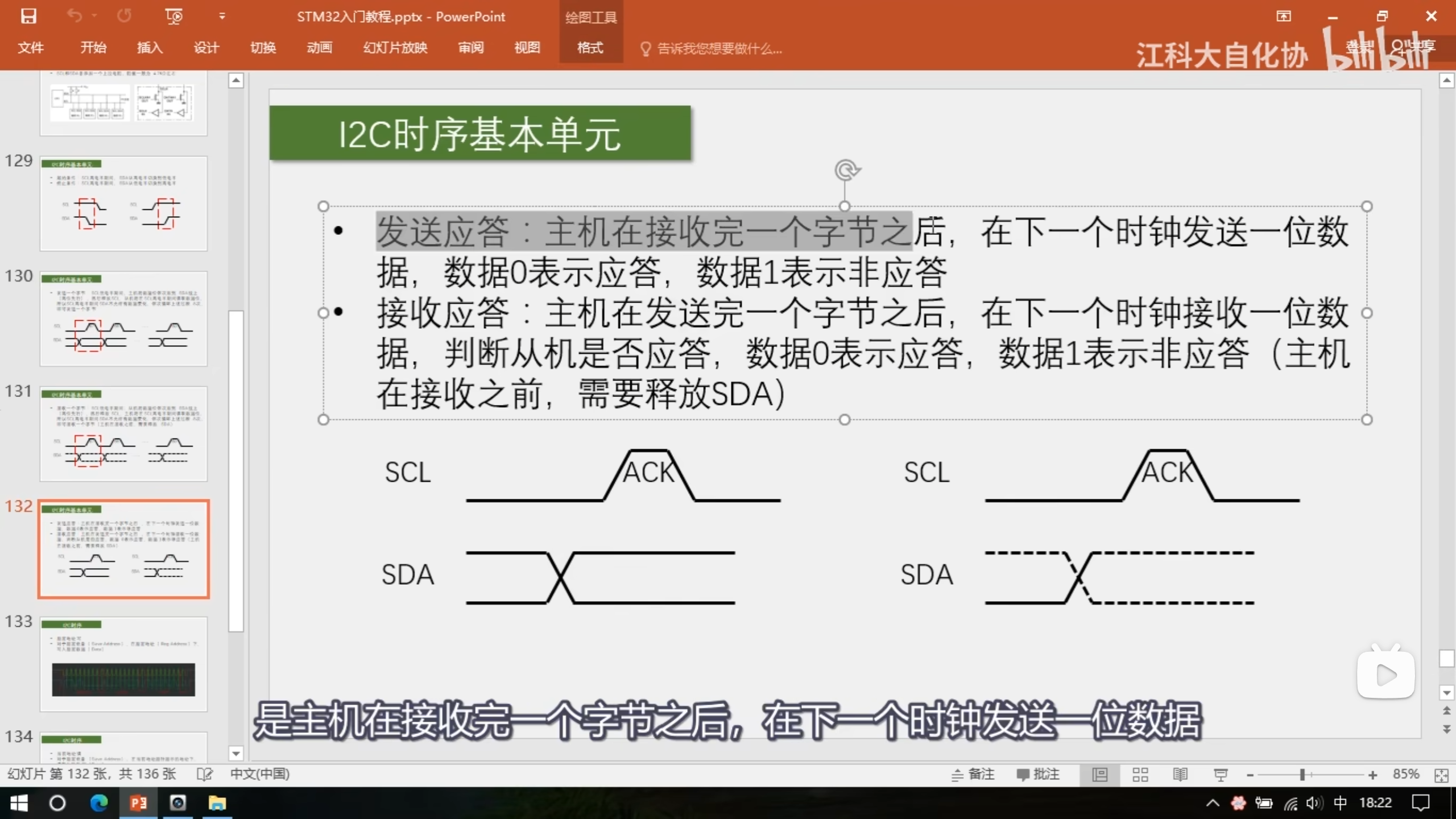Screen dimensions: 1456x819
Task: Open the 动画 (Animations) ribbon tab
Action: [x=319, y=48]
